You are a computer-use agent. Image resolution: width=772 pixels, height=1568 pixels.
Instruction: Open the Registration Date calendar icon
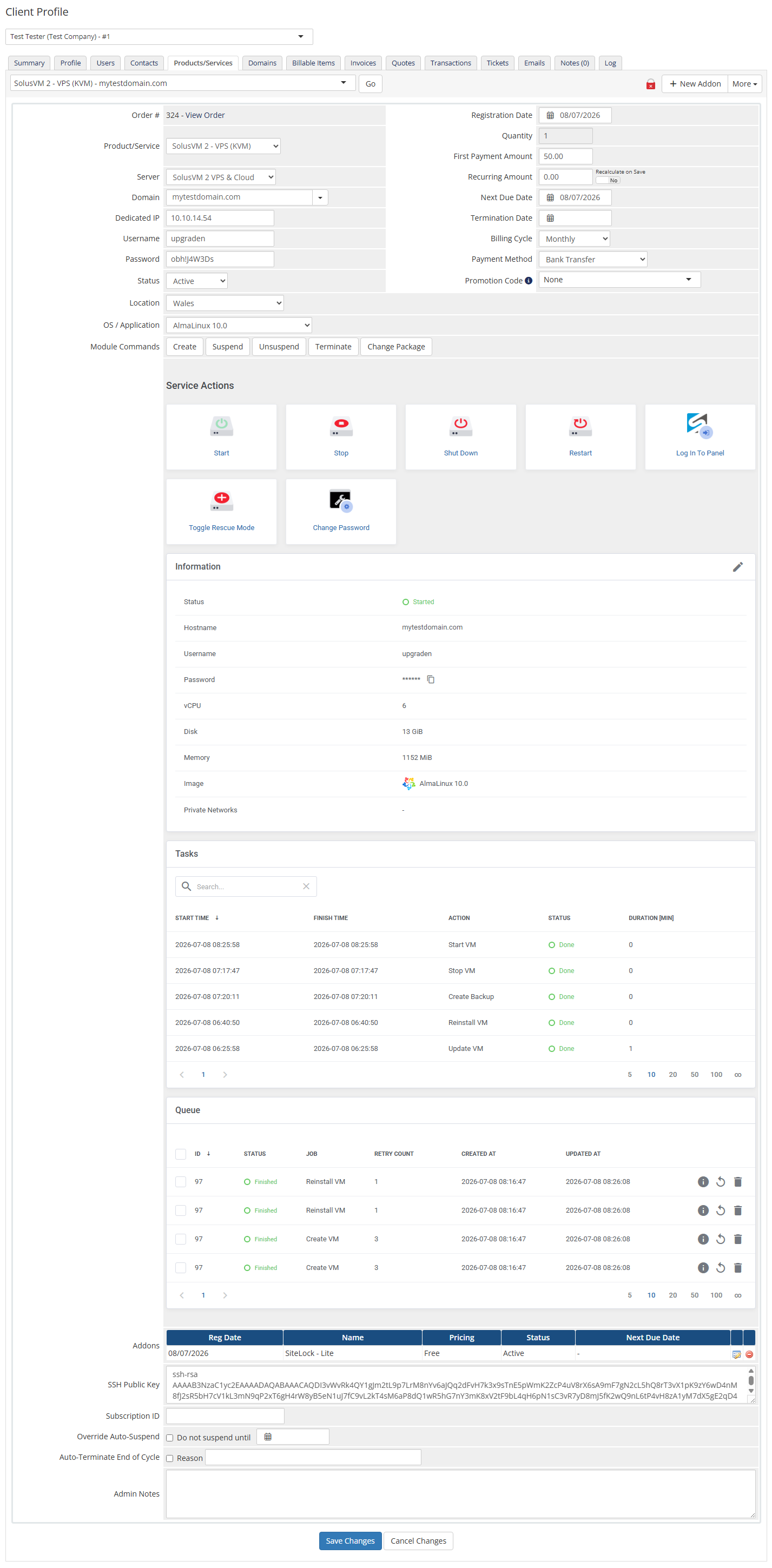[550, 115]
